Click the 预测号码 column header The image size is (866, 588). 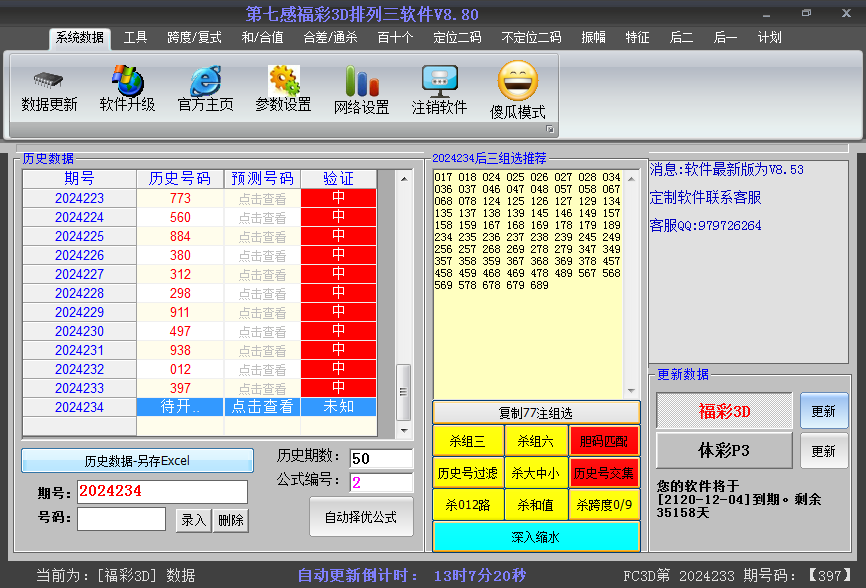(262, 179)
